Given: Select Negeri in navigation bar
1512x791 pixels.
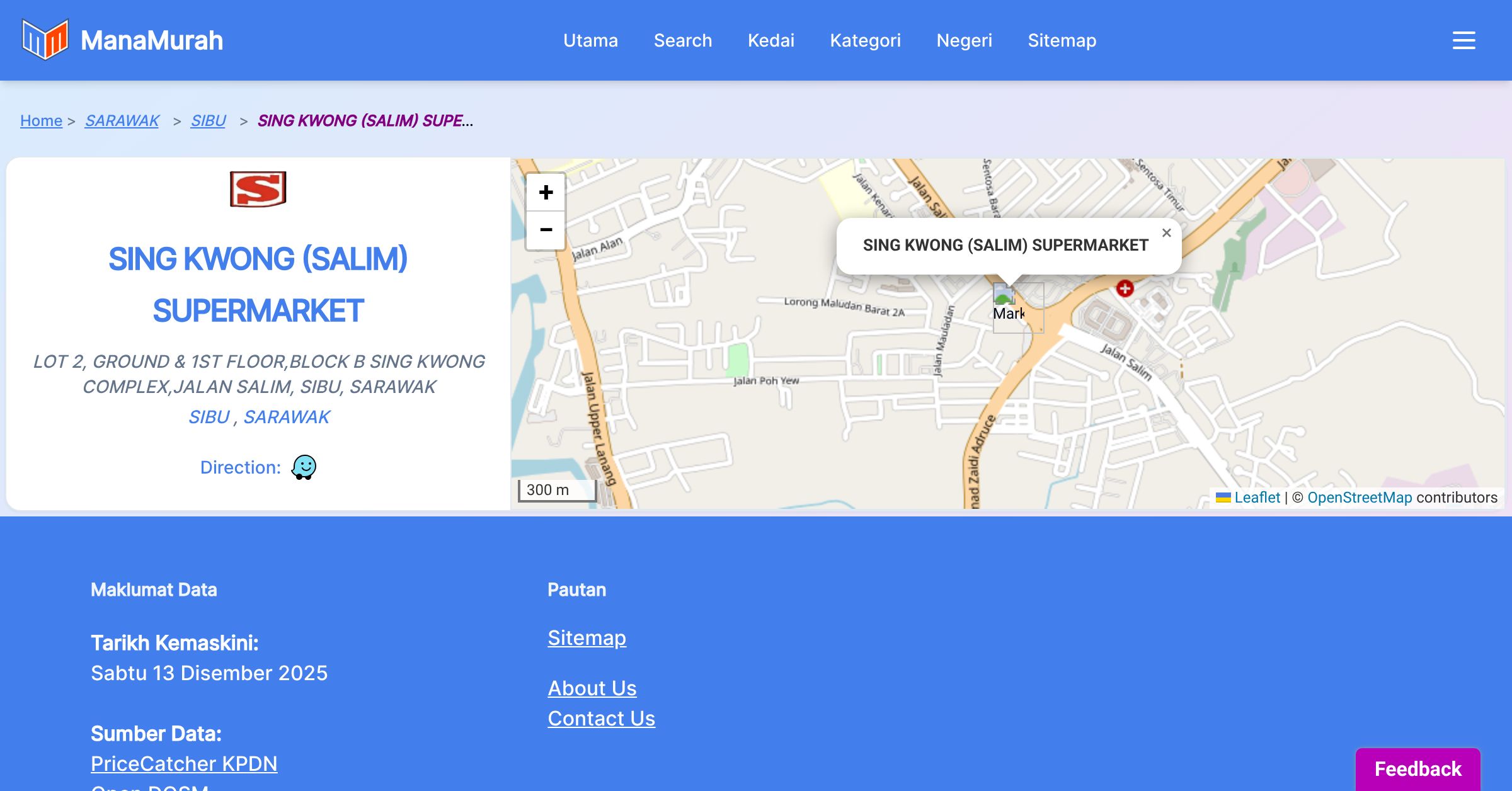Looking at the screenshot, I should [x=964, y=40].
